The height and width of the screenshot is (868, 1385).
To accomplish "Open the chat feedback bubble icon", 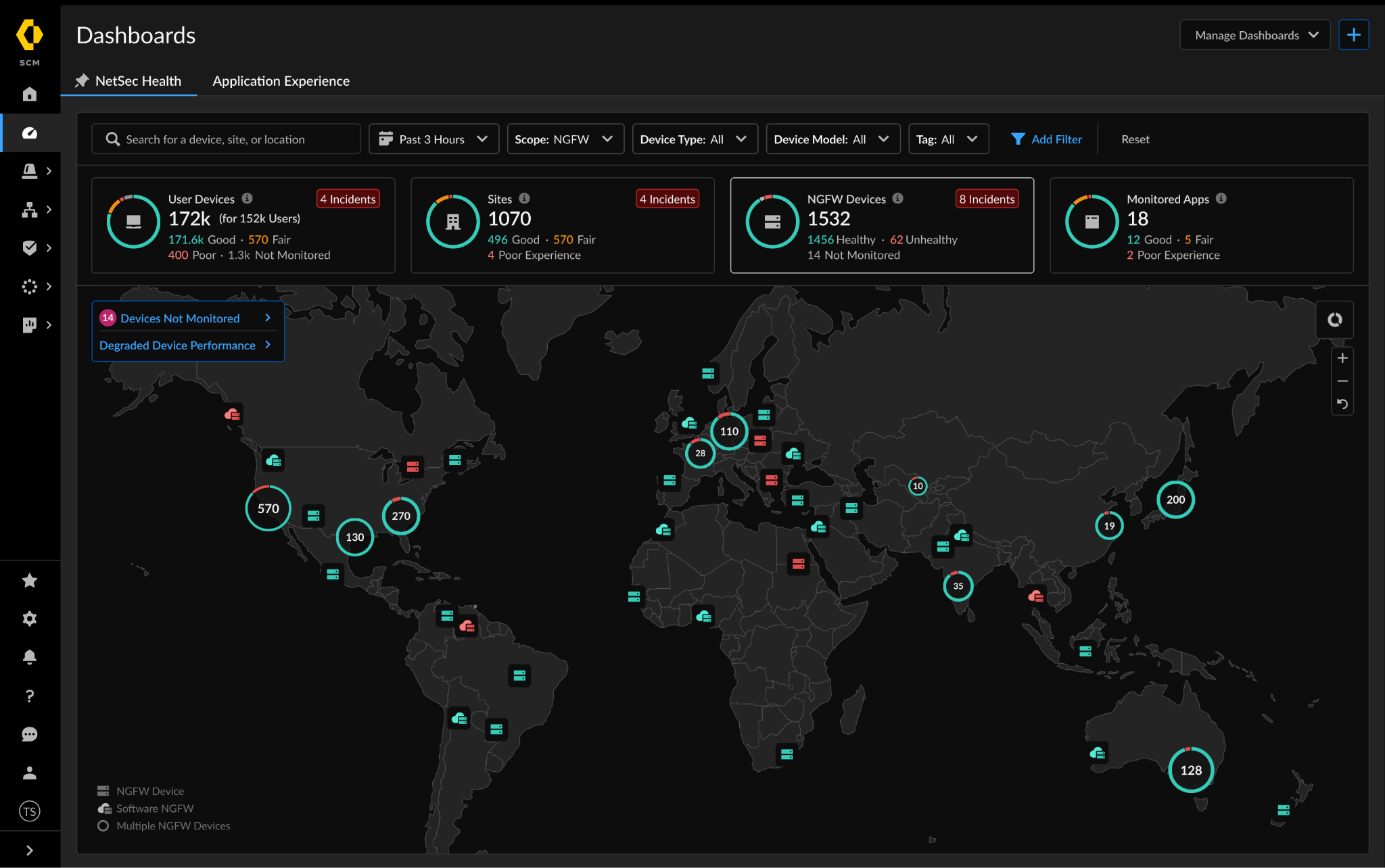I will pos(29,734).
